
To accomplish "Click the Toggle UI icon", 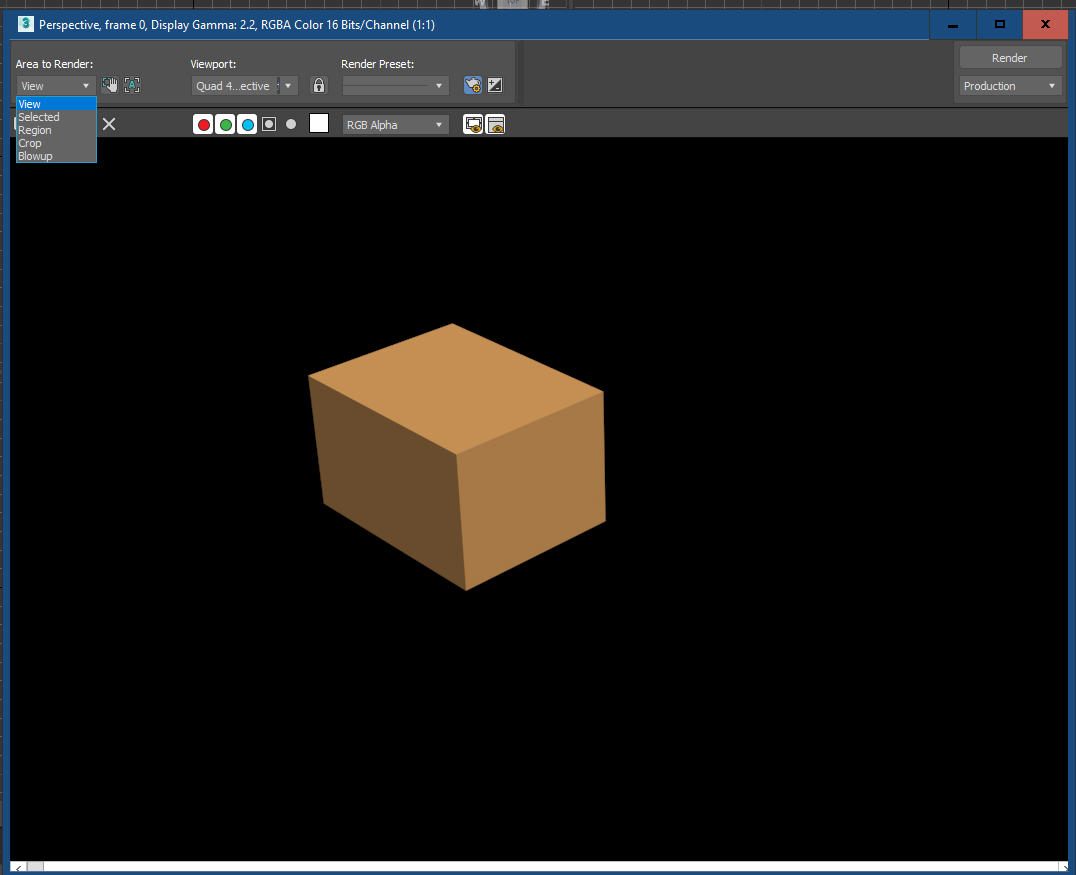I will click(x=496, y=124).
